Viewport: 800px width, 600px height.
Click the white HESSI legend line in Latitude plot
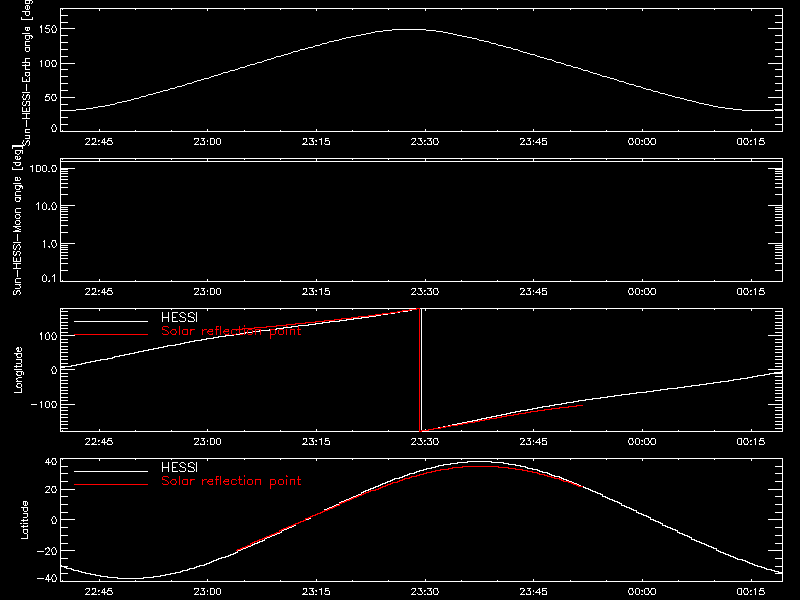[x=111, y=471]
